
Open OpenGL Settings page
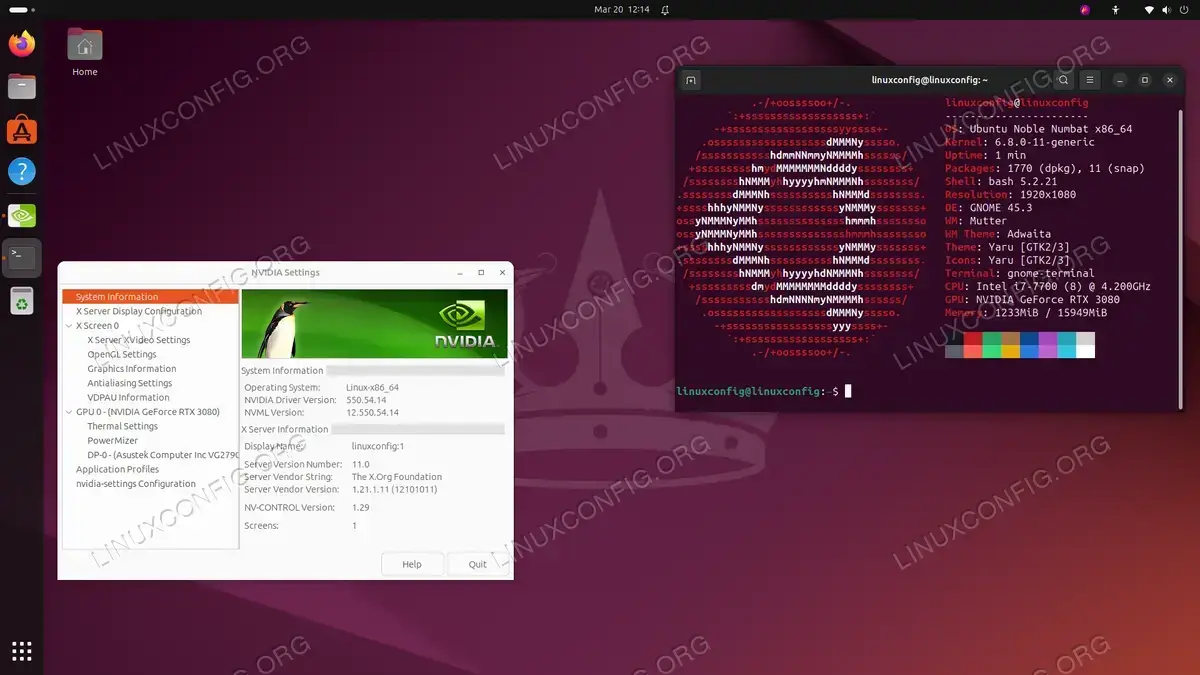point(122,354)
